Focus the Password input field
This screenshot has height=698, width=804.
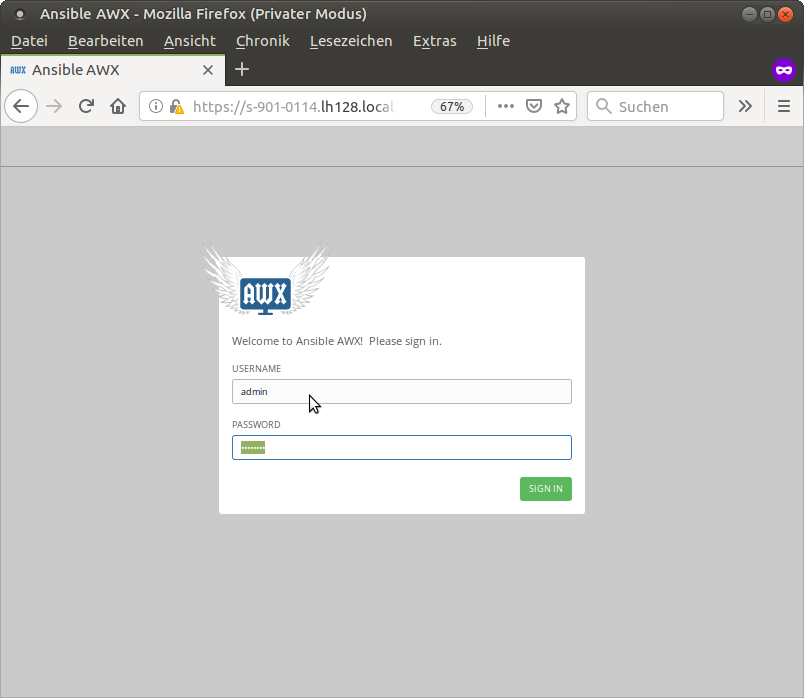pyautogui.click(x=401, y=448)
